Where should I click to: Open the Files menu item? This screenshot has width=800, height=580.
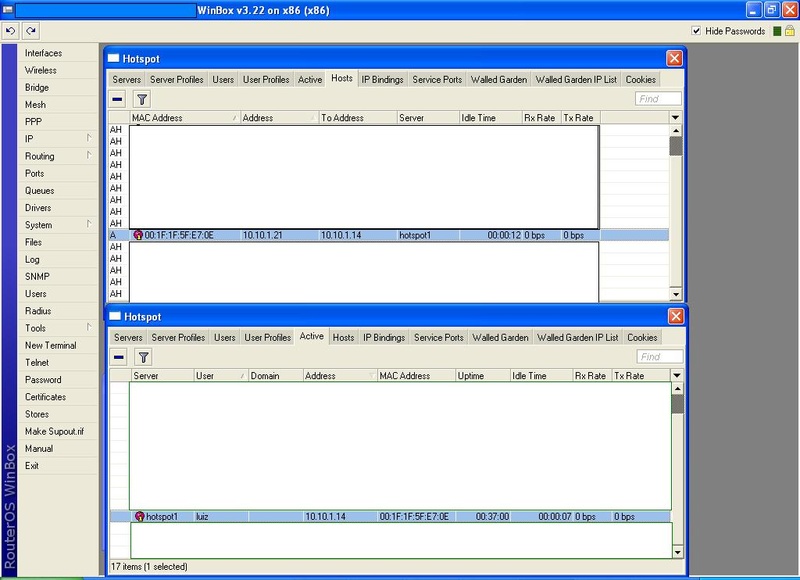coord(33,242)
